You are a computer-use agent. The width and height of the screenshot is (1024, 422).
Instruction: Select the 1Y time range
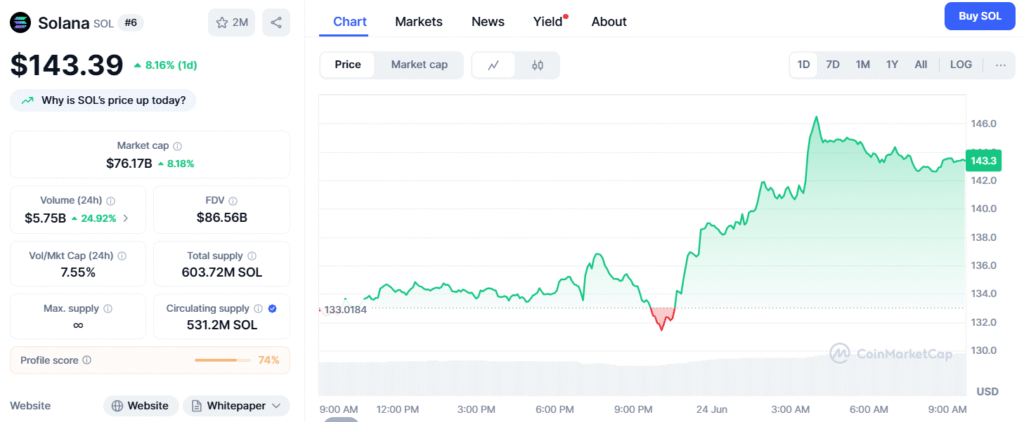(x=892, y=65)
